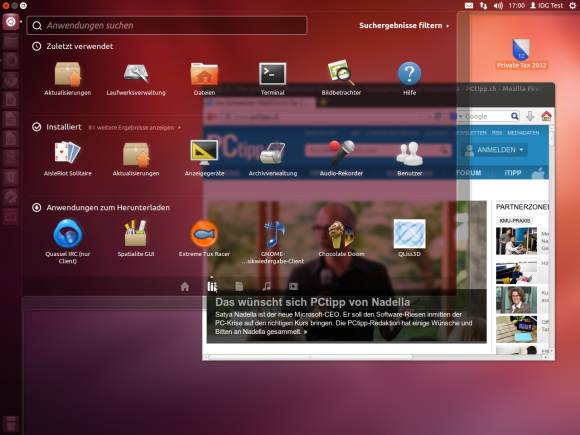Viewport: 580px width, 435px height.
Task: Collapse the Zuletzt verwendet section
Action: click(72, 46)
